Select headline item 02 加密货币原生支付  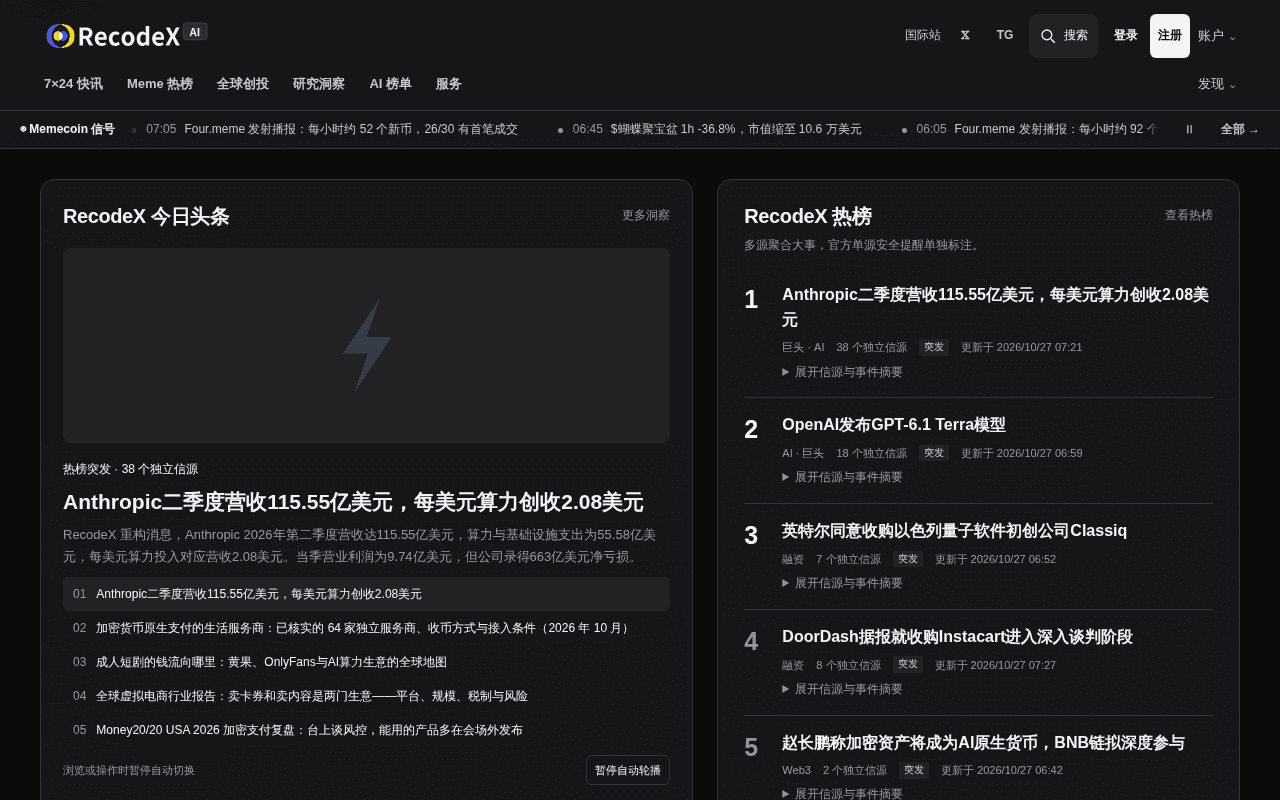[366, 628]
